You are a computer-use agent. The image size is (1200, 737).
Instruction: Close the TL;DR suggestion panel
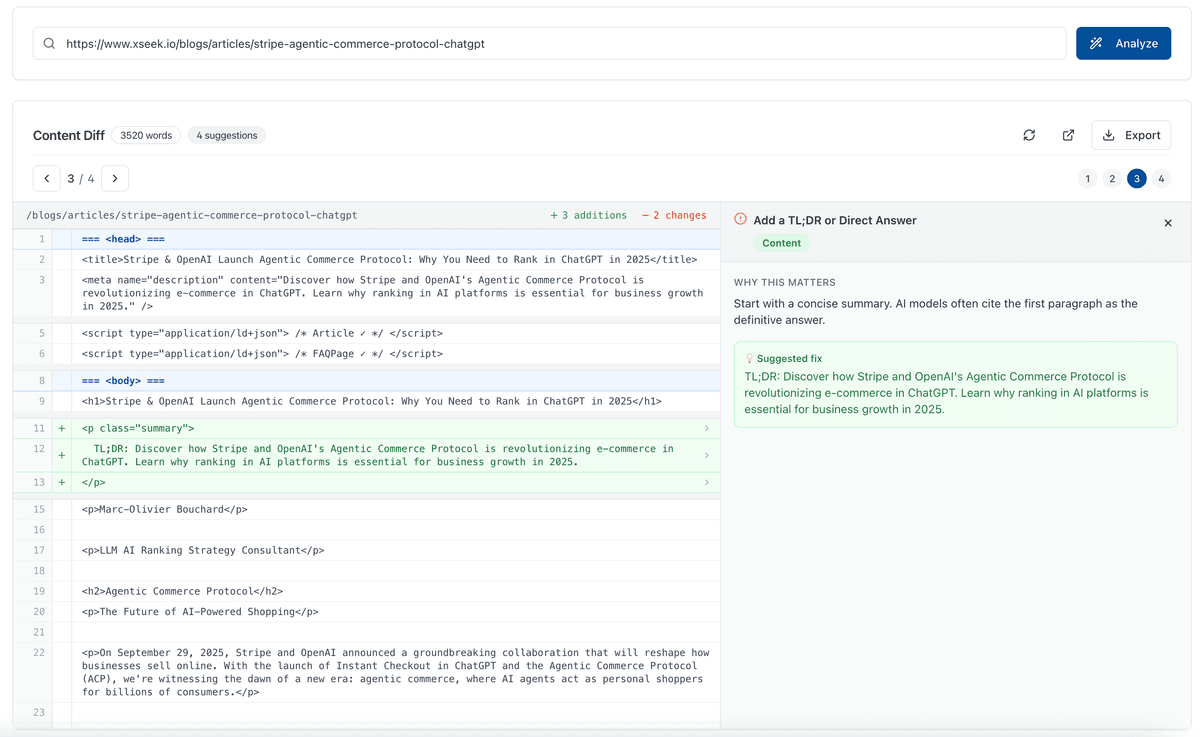1168,223
